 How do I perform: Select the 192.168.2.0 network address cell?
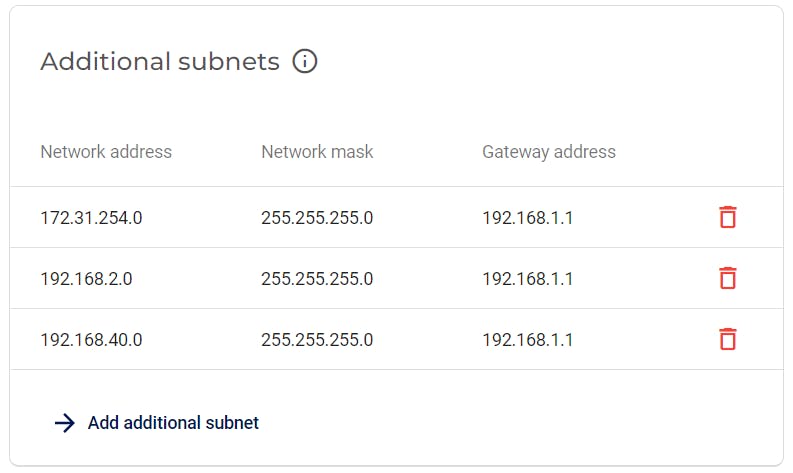(86, 279)
